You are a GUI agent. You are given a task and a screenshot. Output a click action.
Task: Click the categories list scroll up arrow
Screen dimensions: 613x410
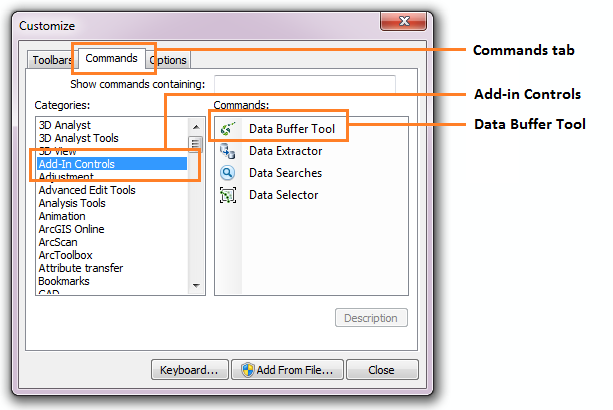tap(196, 127)
